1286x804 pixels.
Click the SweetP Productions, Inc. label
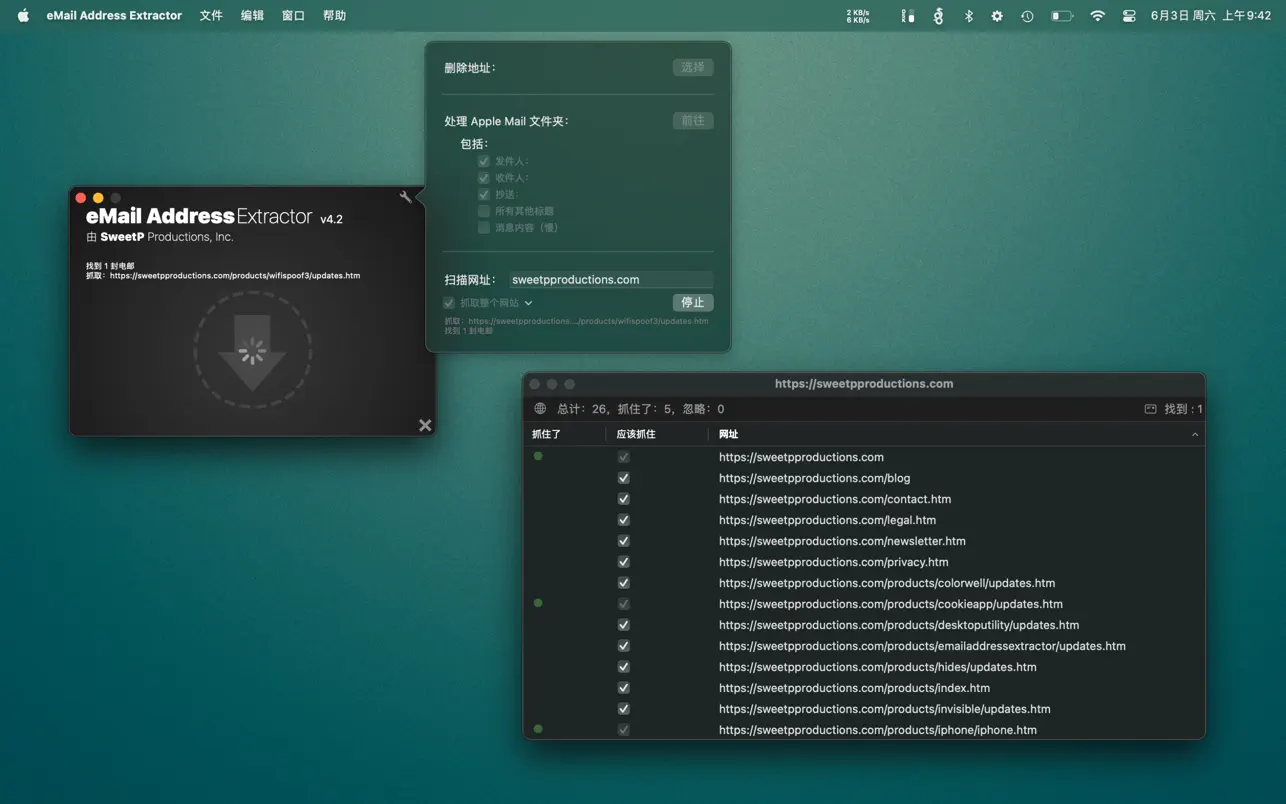coord(160,237)
